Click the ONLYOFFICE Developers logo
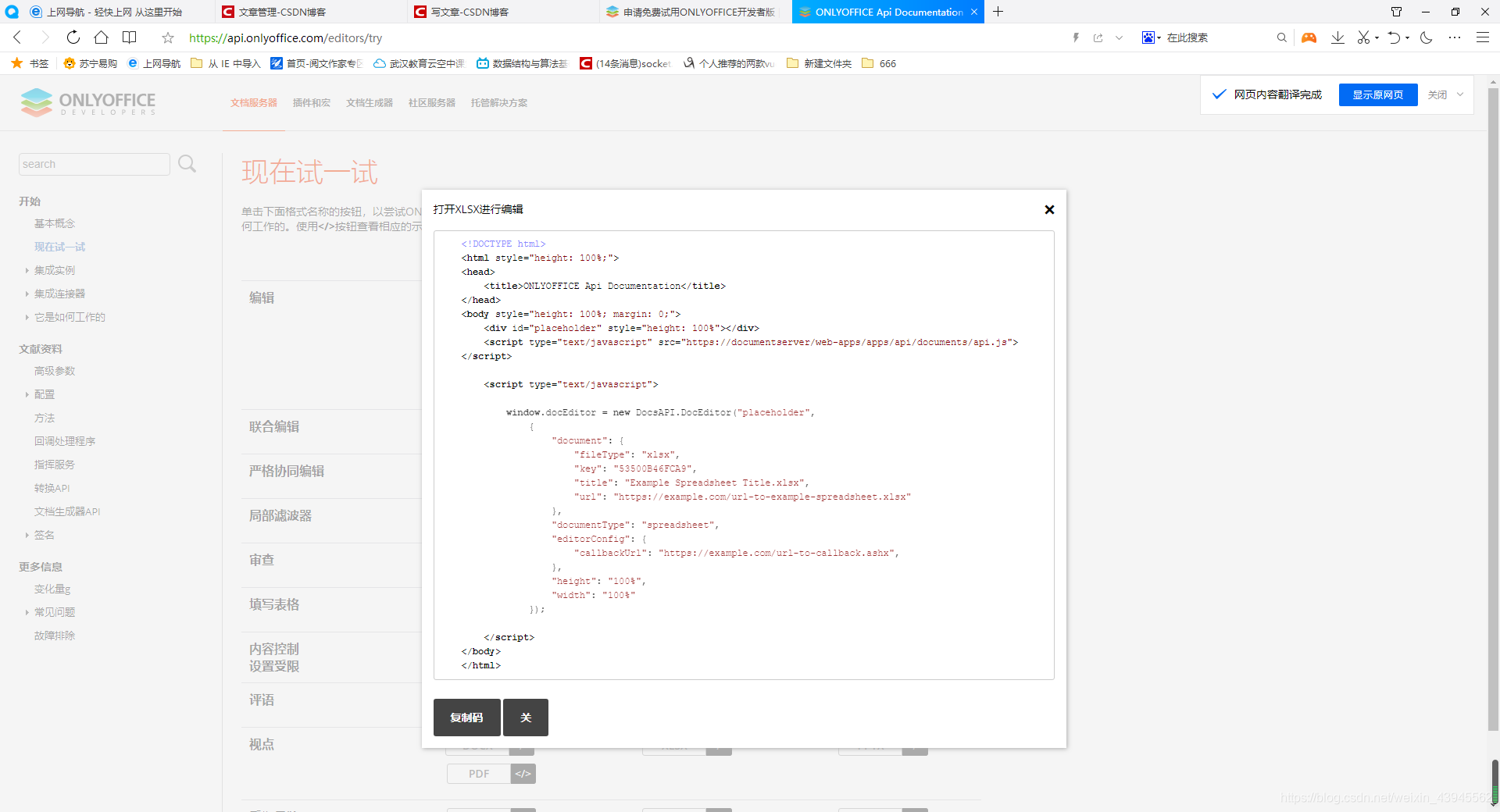This screenshot has width=1500, height=812. 87,102
